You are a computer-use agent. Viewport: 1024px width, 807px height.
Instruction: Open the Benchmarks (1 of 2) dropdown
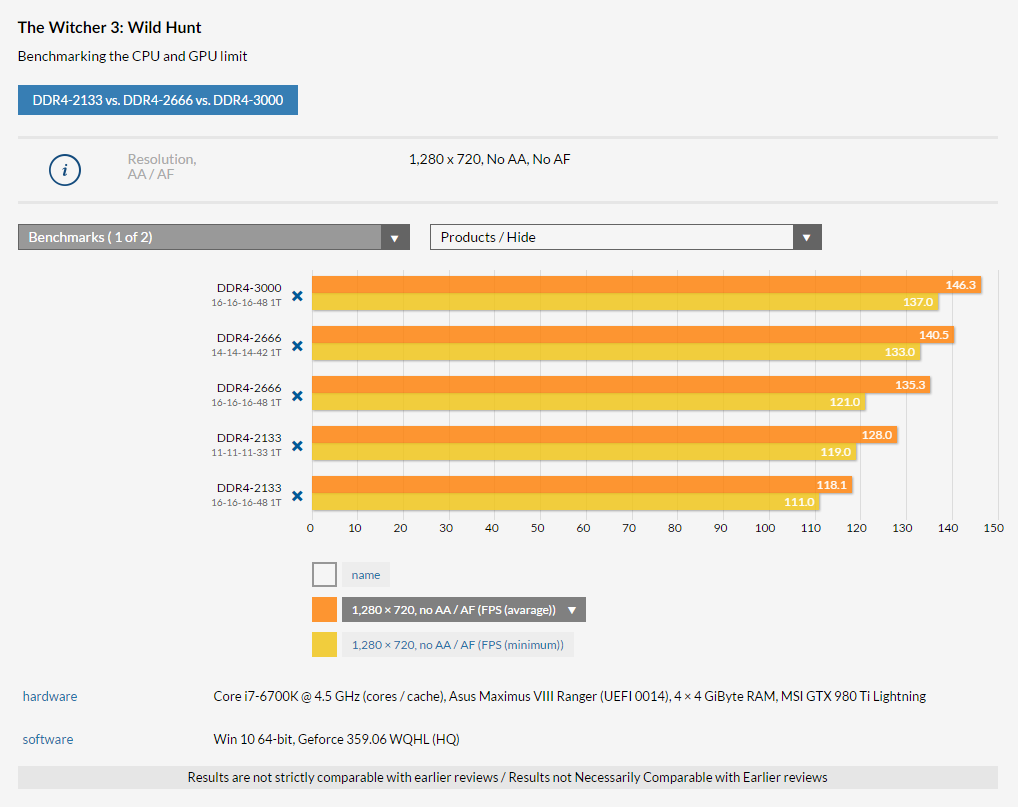tap(214, 237)
